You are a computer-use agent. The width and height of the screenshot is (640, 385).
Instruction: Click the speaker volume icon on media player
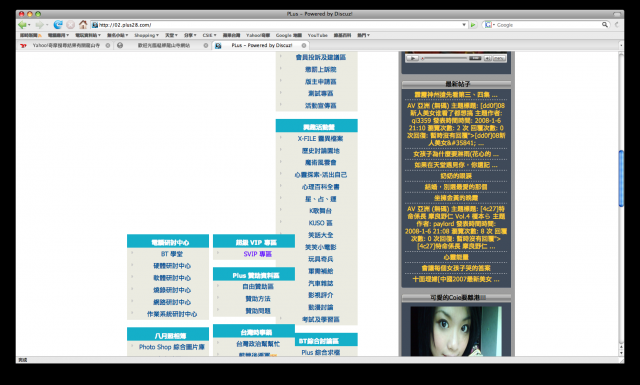coord(487,58)
